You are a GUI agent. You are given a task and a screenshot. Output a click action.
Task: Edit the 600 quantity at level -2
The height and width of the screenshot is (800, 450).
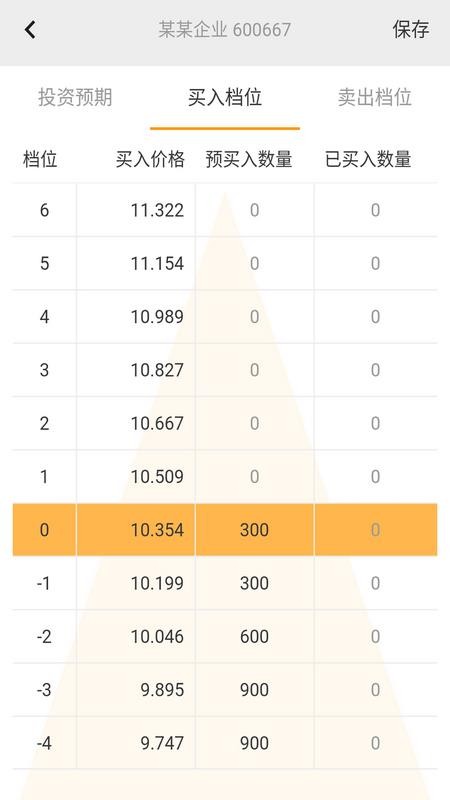255,636
